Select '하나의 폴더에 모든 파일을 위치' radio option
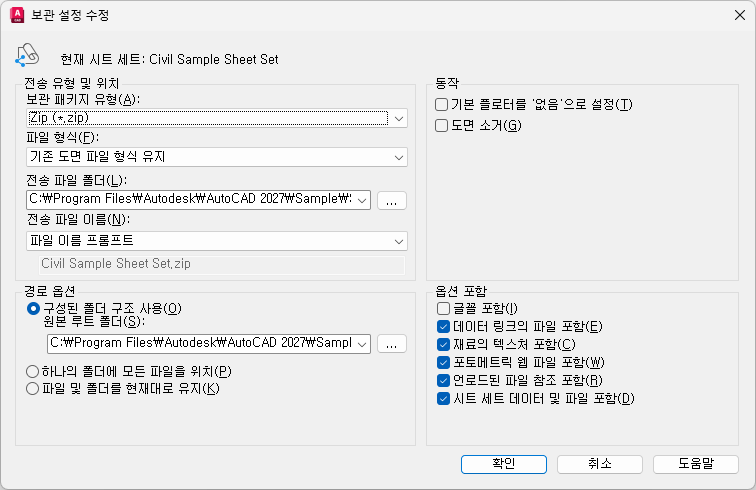The height and width of the screenshot is (490, 756). 33,372
